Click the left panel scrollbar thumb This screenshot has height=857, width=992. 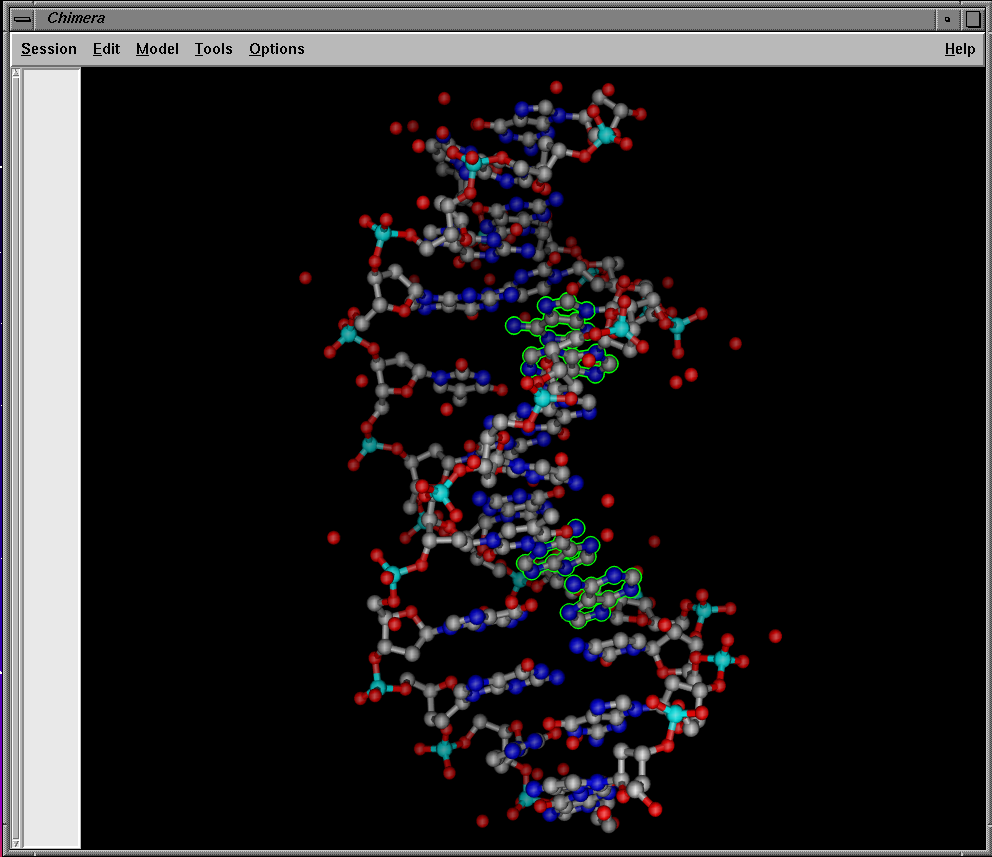click(x=14, y=450)
